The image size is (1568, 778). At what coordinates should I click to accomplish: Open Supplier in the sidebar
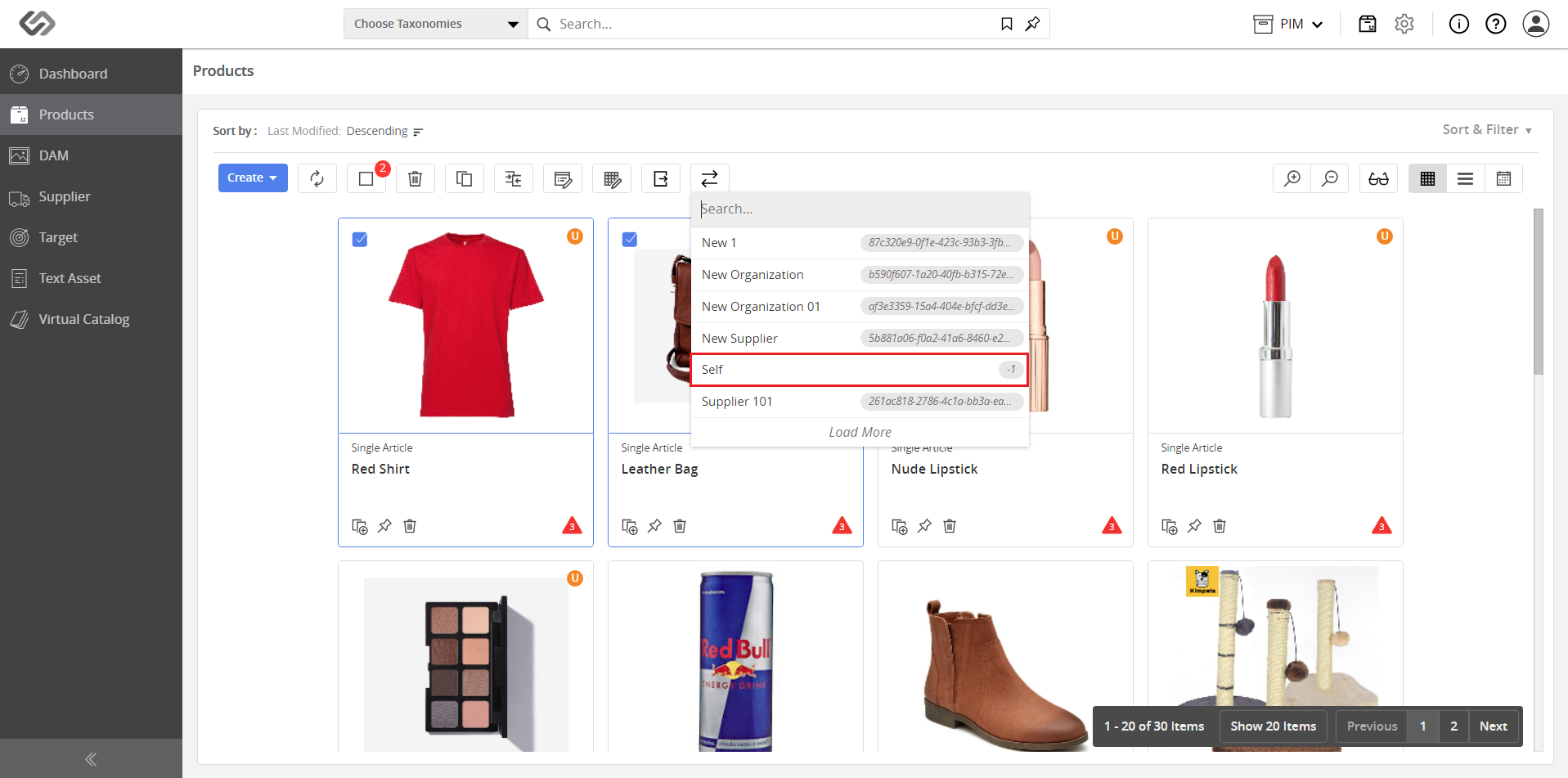(91, 196)
